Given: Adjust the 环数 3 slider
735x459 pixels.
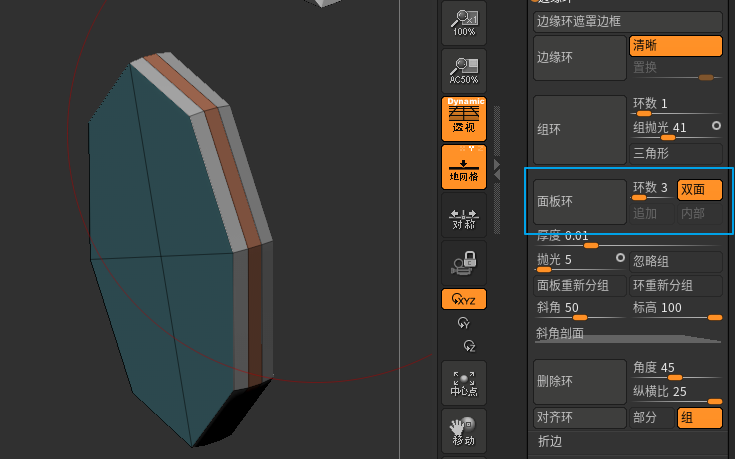Looking at the screenshot, I should [x=652, y=190].
